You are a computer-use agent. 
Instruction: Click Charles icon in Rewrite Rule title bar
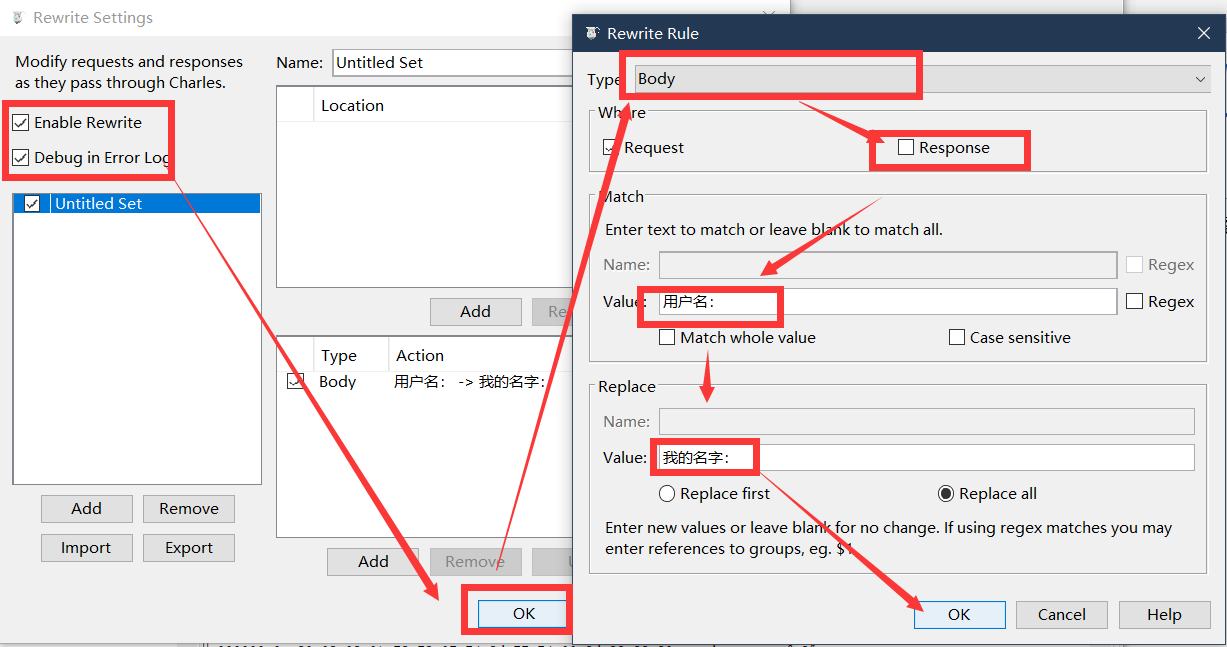coord(592,33)
